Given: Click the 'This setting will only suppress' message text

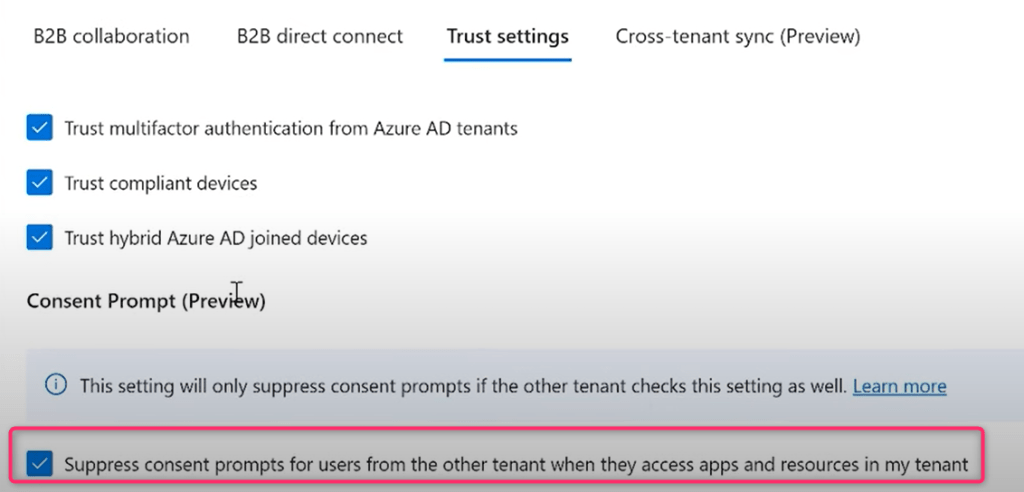Looking at the screenshot, I should [x=200, y=386].
